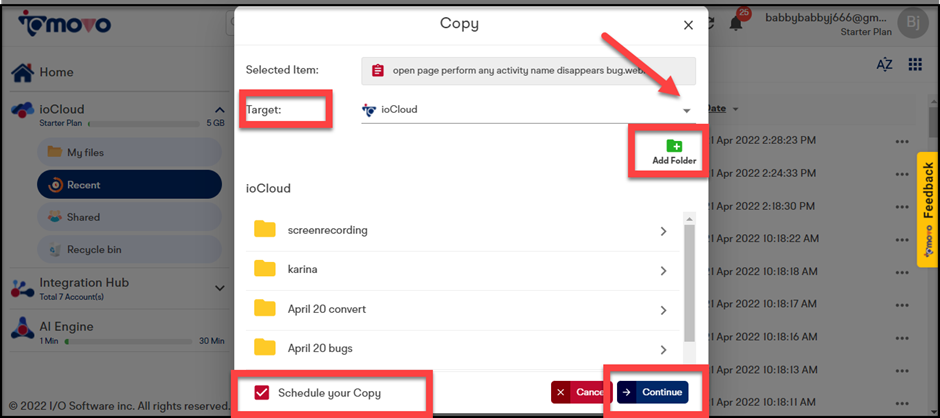This screenshot has width=940, height=418.
Task: Click the A-Z sort icon
Action: point(884,65)
